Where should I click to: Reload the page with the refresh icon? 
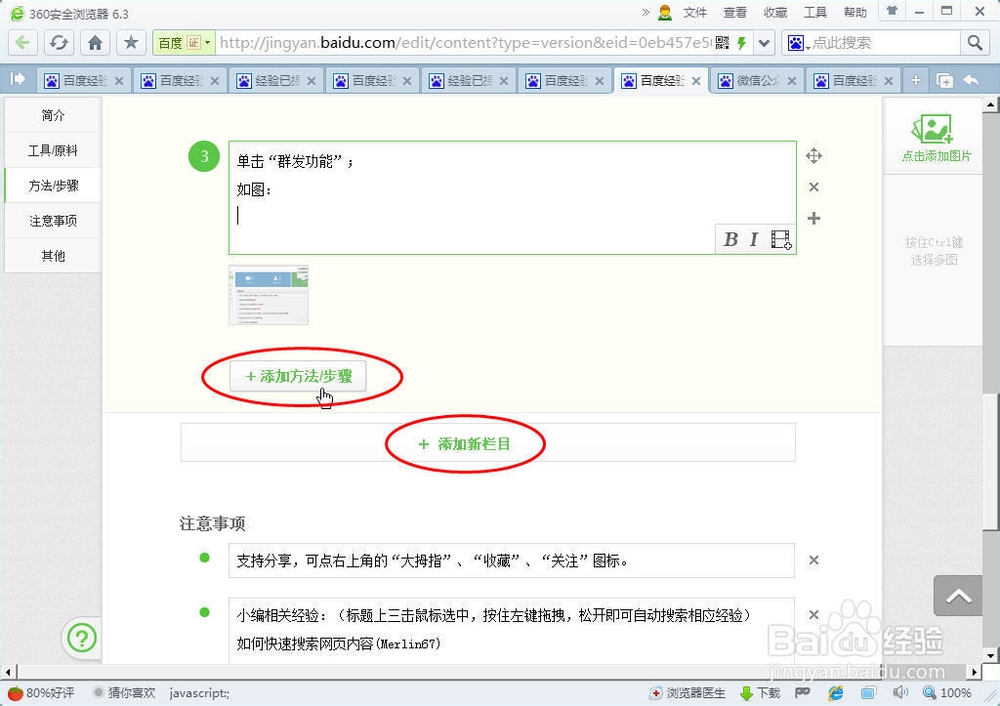coord(59,43)
